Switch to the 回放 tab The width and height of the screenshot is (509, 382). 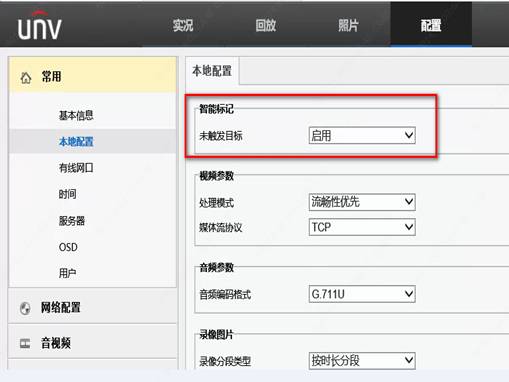(266, 25)
